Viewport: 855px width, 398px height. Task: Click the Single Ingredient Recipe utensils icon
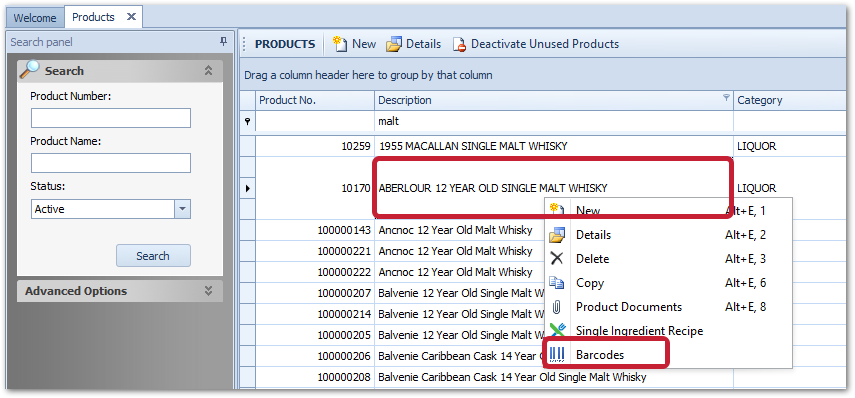[556, 330]
